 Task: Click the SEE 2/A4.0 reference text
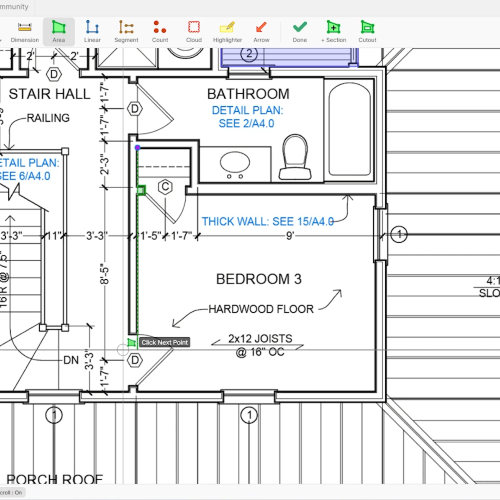(246, 123)
